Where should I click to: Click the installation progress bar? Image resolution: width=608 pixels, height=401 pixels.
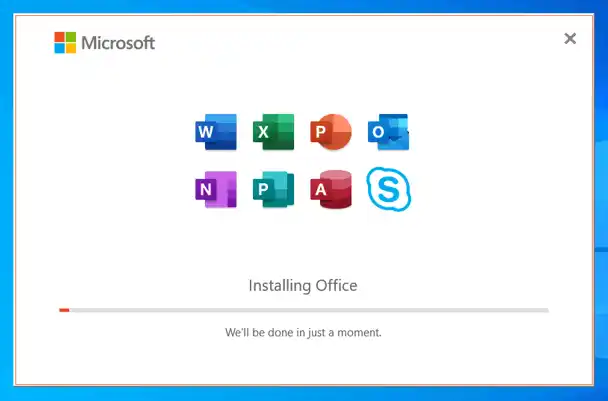(x=304, y=310)
